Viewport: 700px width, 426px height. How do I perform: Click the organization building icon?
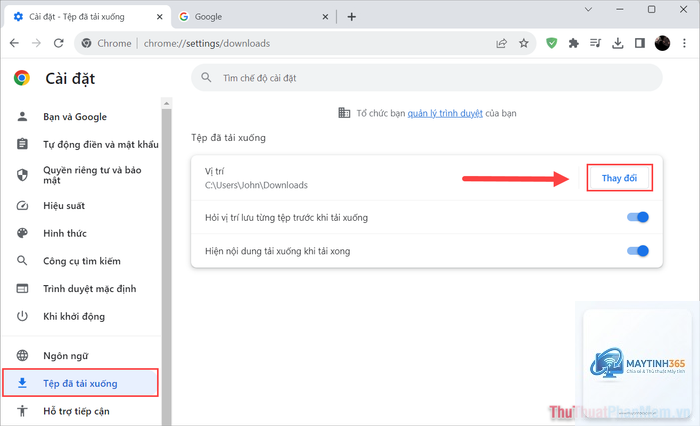344,113
